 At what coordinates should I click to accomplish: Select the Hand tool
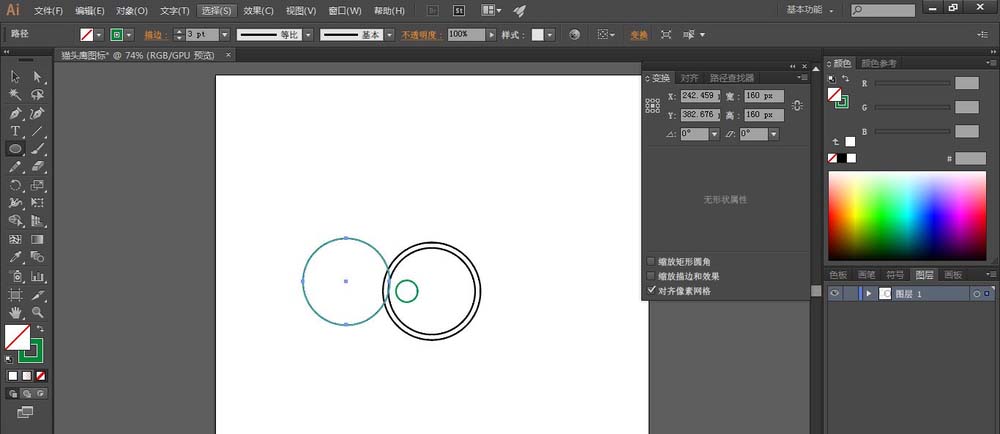click(15, 312)
